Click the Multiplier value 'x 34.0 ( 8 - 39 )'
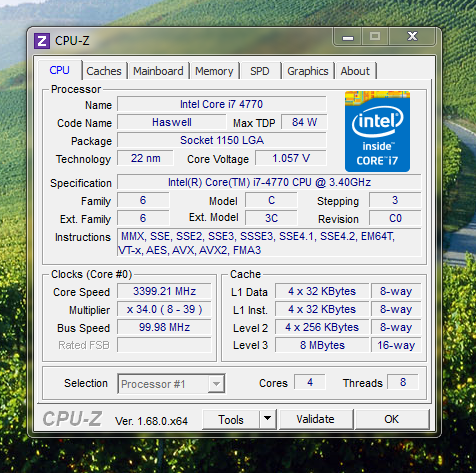Viewport: 476px width, 473px height. pyautogui.click(x=164, y=309)
